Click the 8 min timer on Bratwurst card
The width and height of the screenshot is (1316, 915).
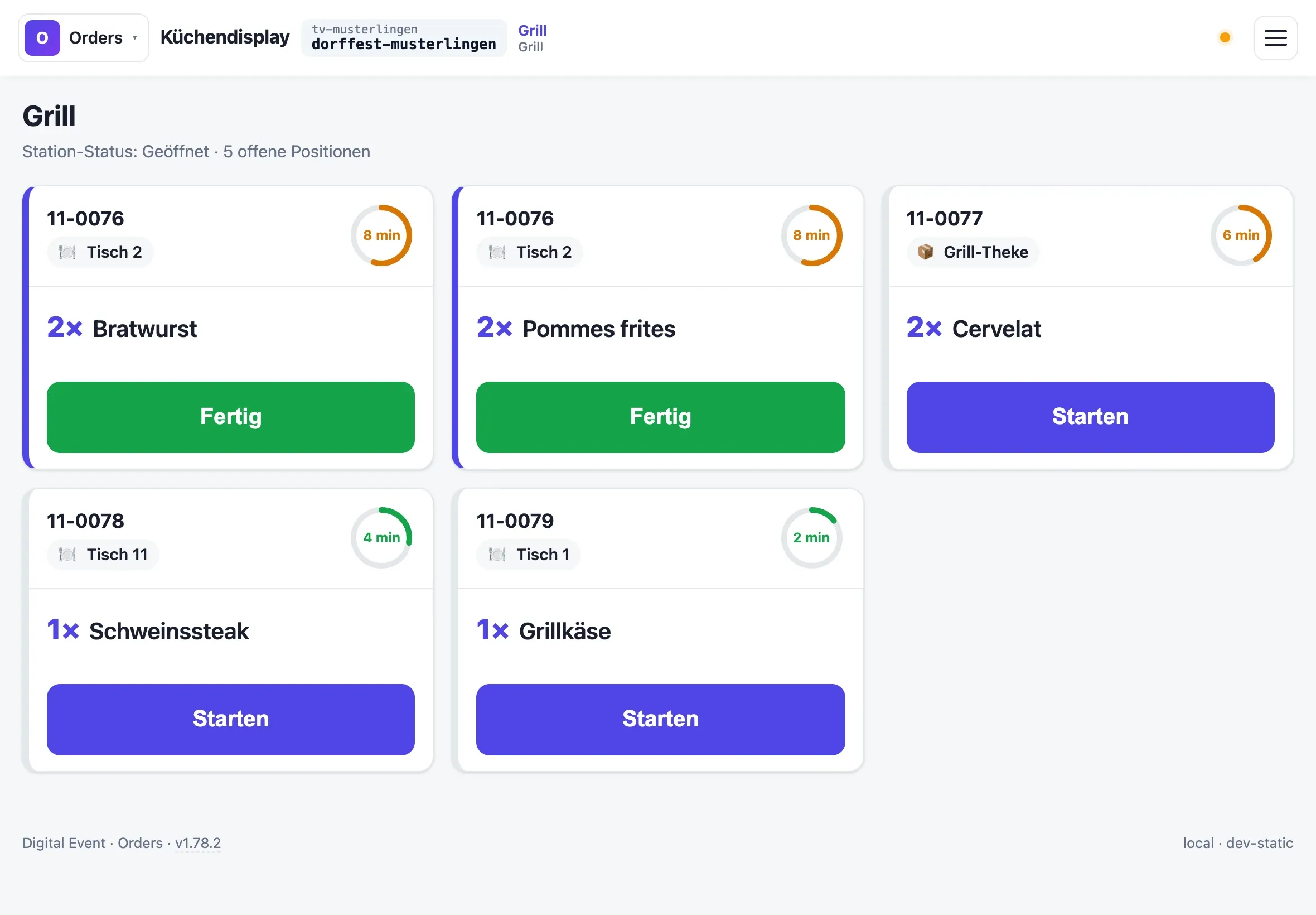381,235
